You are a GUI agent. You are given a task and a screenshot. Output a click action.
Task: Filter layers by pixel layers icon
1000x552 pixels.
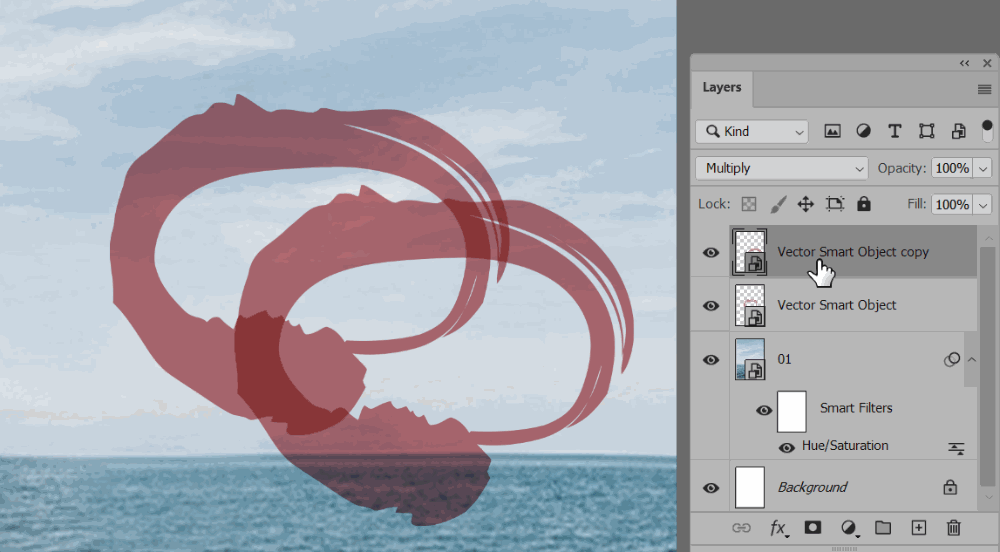pos(832,131)
